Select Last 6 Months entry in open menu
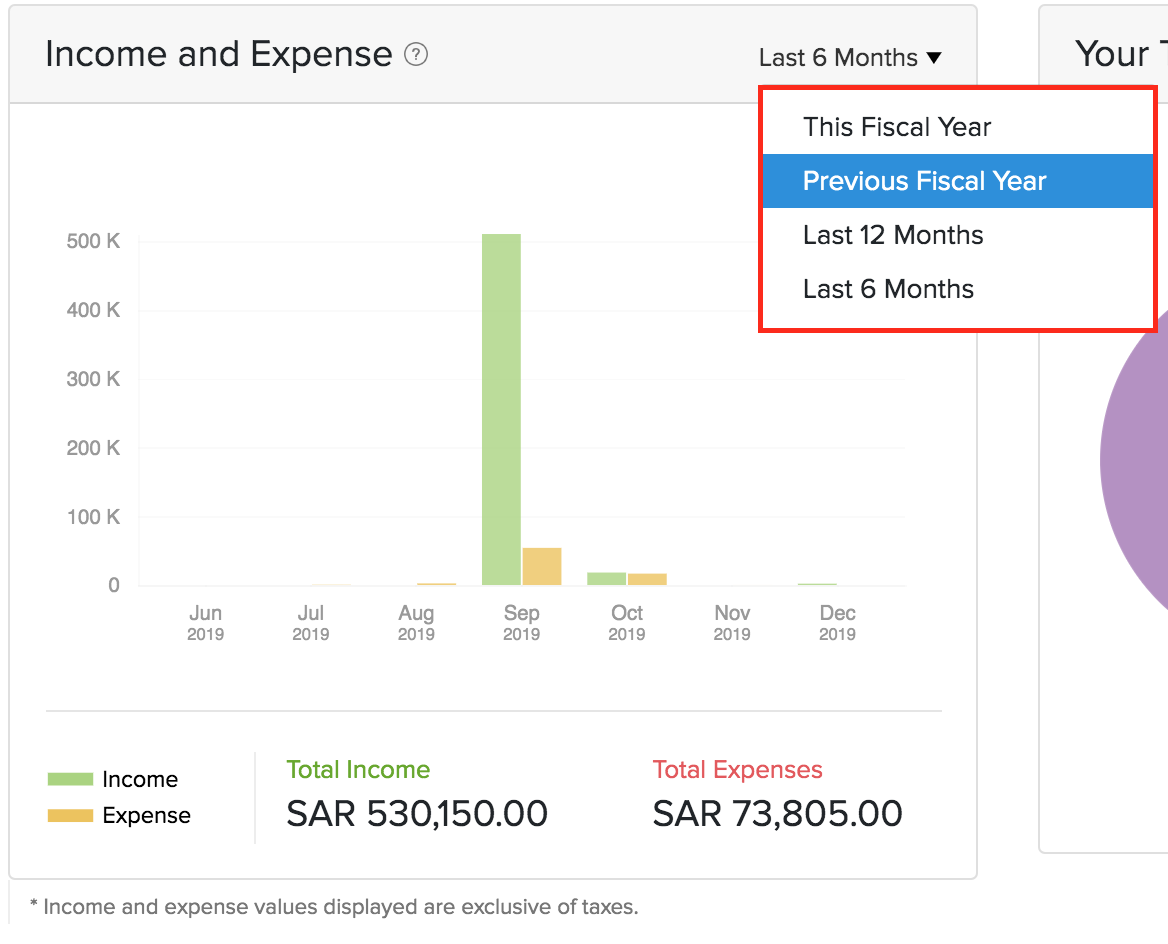Screen dimensions: 1168x944 coord(887,289)
